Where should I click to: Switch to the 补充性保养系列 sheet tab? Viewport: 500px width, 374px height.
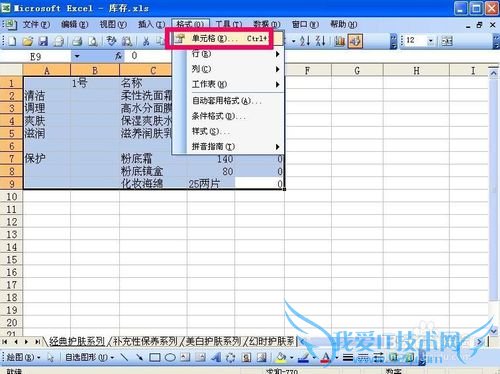coord(145,341)
